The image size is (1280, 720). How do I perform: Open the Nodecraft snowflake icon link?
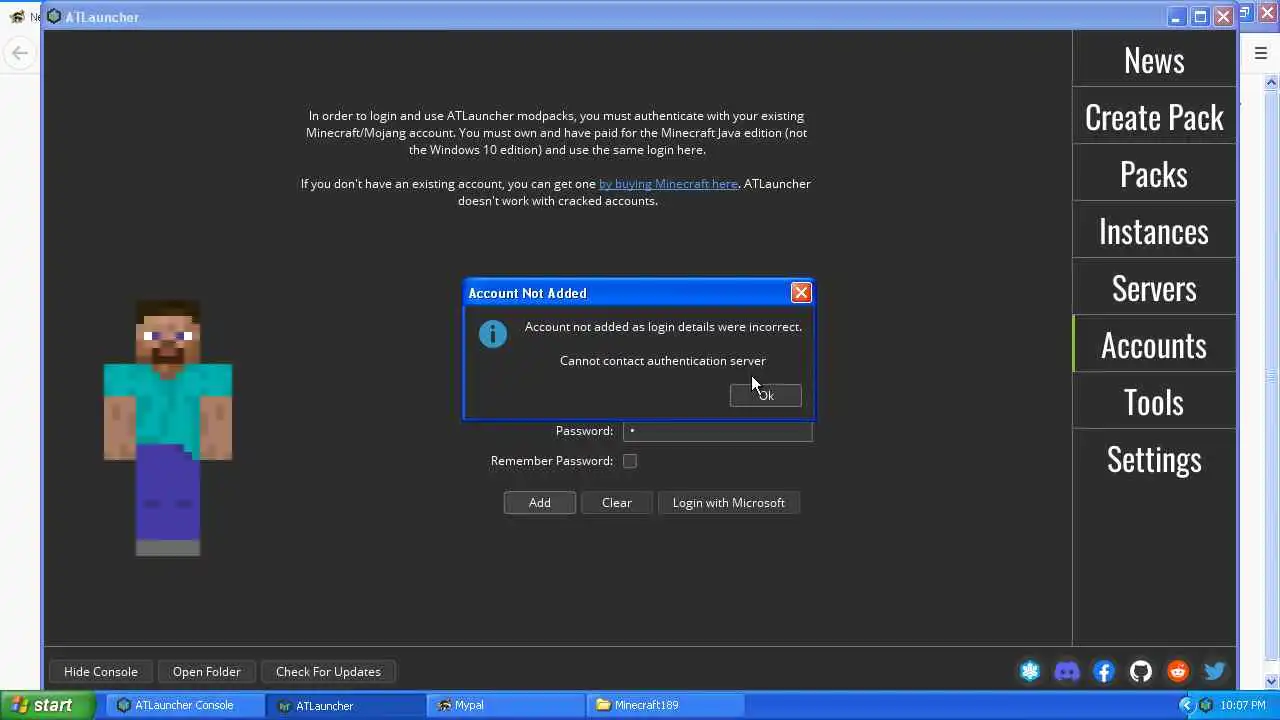pos(1030,672)
